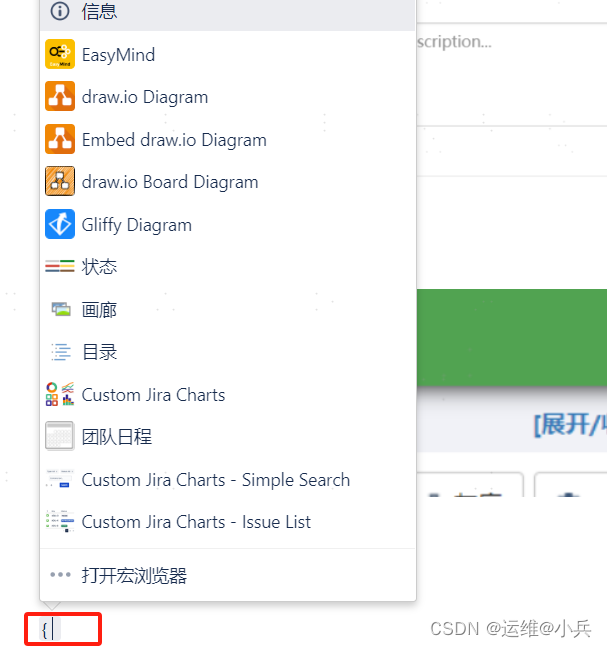The image size is (607, 647).
Task: Click the editor text field containing the brace
Action: (x=63, y=629)
